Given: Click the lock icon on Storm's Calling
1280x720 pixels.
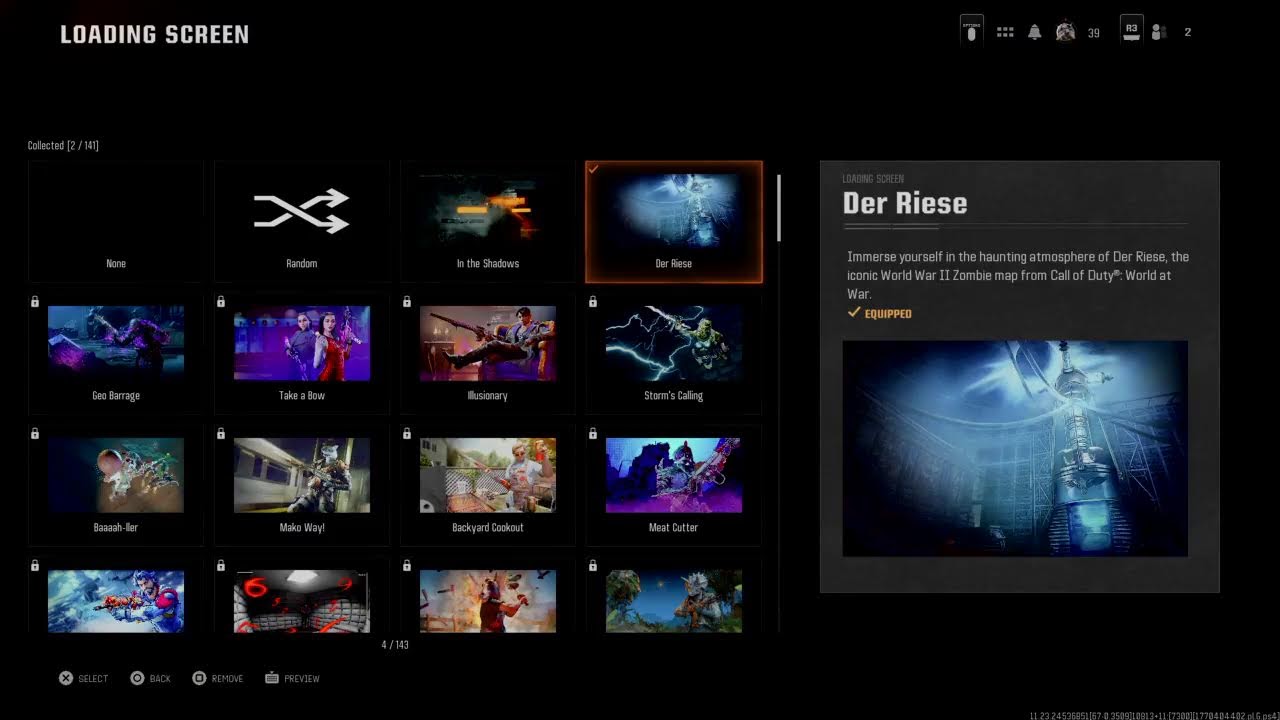Looking at the screenshot, I should (x=593, y=302).
